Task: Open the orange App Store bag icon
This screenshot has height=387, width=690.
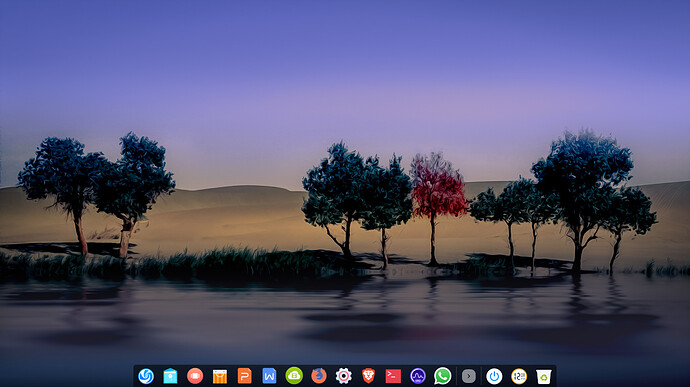Action: click(x=220, y=376)
